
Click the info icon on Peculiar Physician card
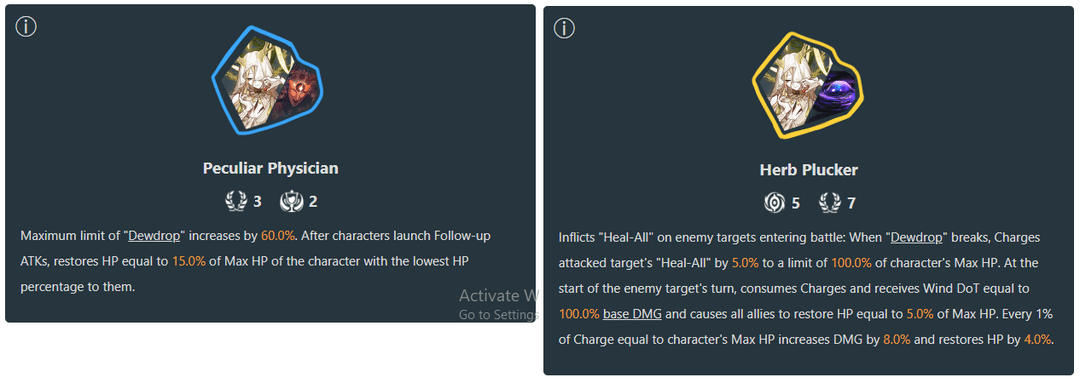pos(25,27)
